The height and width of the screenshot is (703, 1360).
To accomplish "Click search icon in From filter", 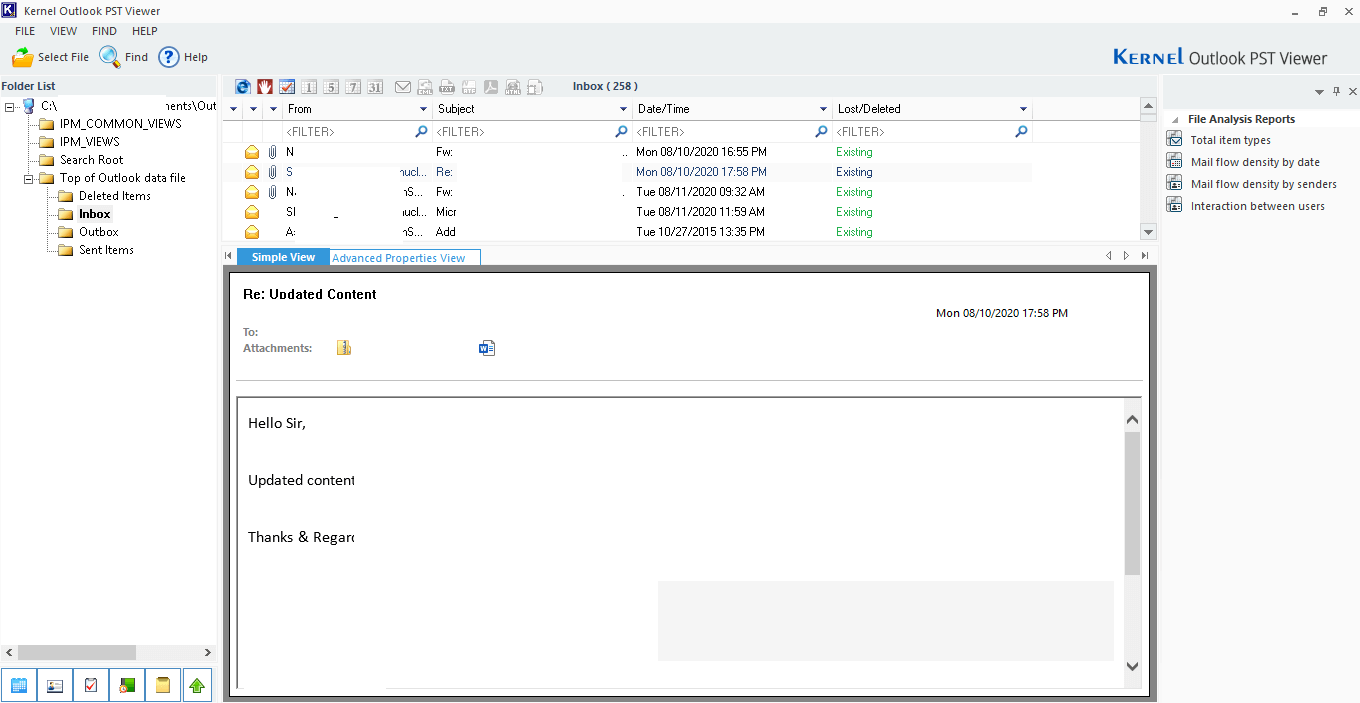I will [421, 131].
